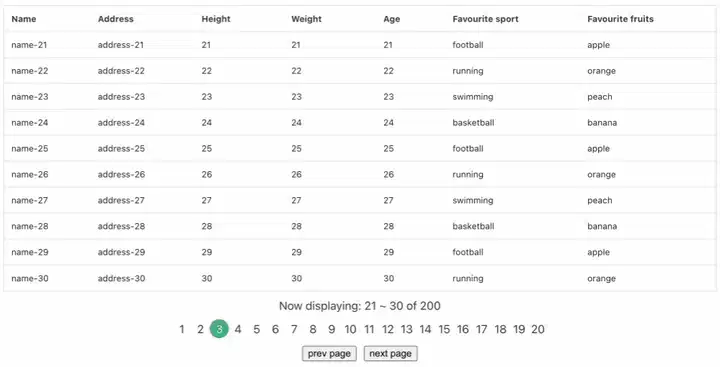Select page 2 in pagination
This screenshot has height=367, width=720.
point(200,329)
